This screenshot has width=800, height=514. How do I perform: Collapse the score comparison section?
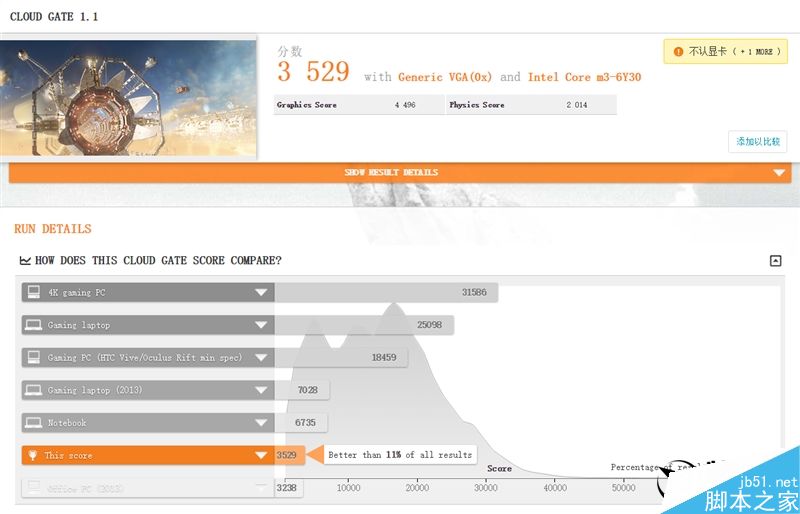click(x=775, y=261)
